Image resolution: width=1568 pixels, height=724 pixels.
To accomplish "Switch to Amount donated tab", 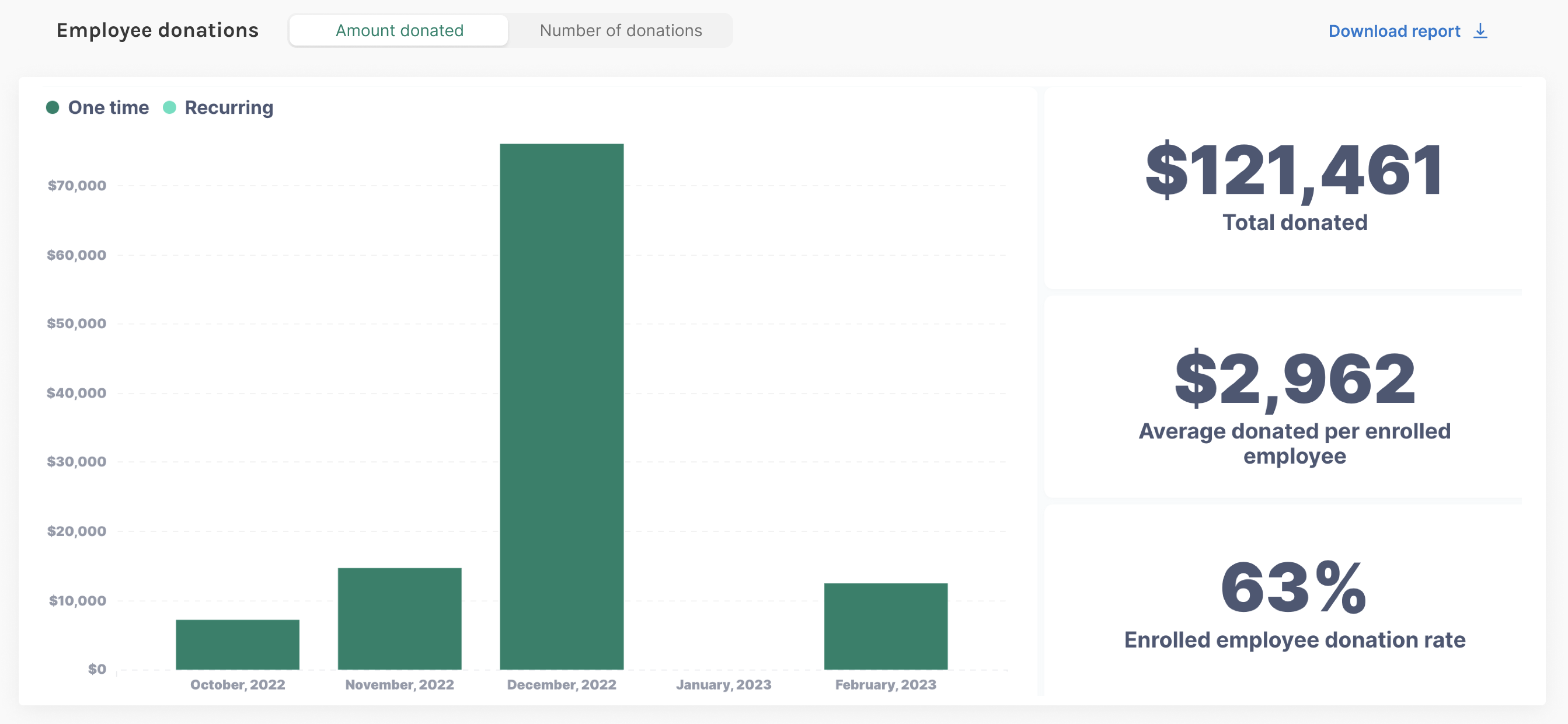I will click(399, 30).
